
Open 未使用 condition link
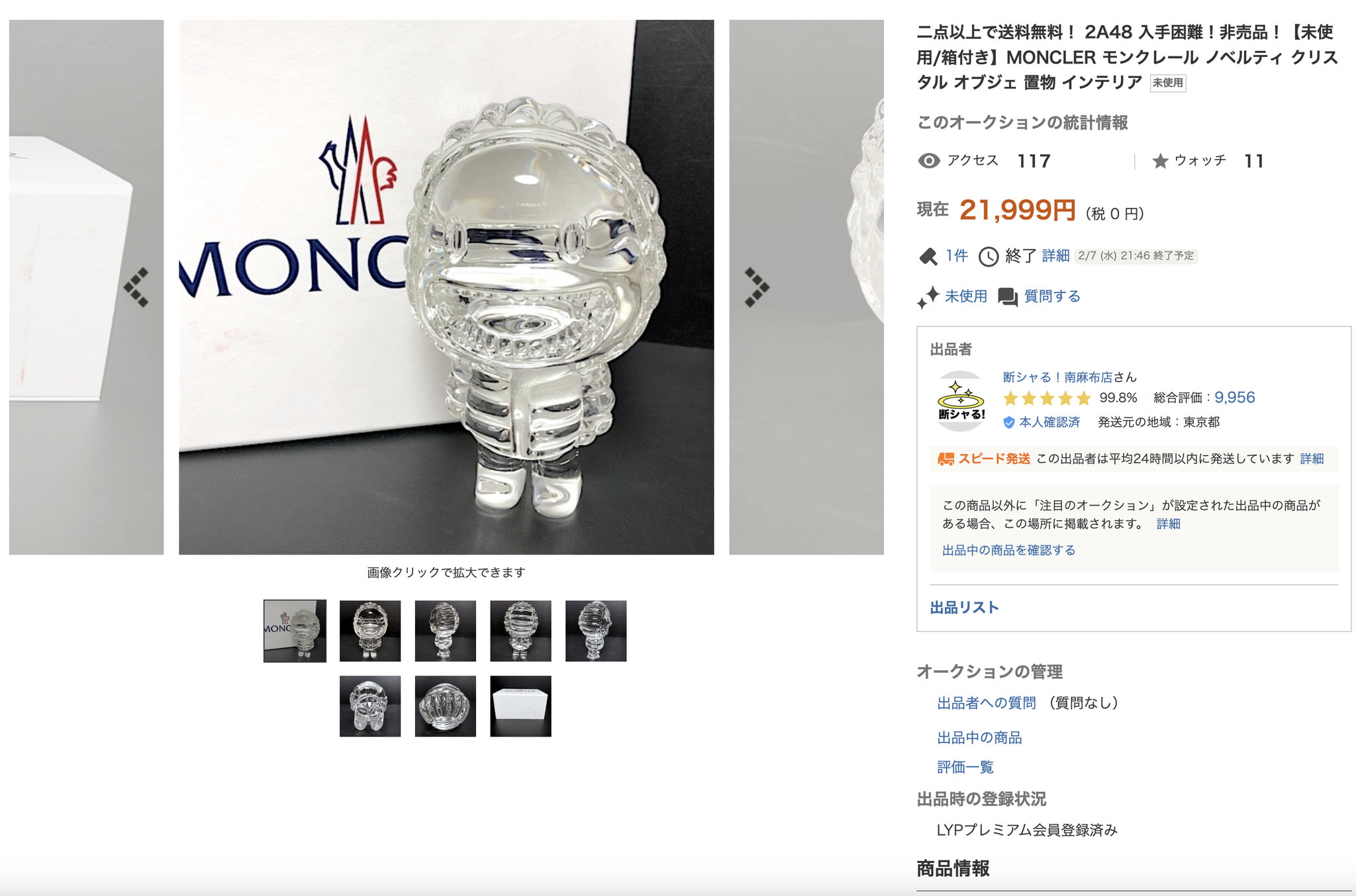click(x=965, y=296)
